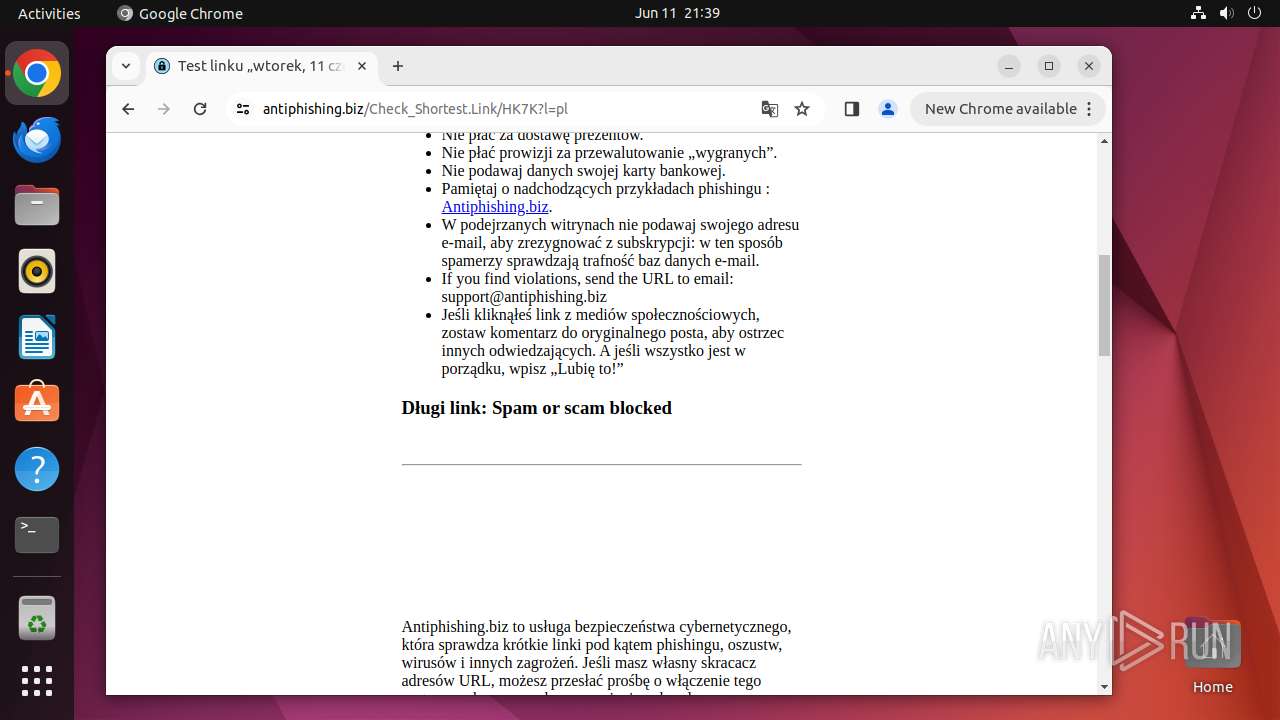This screenshot has height=720, width=1280.
Task: Click 'Nie płać prowizji za przewalutowanie' line
Action: click(x=609, y=153)
